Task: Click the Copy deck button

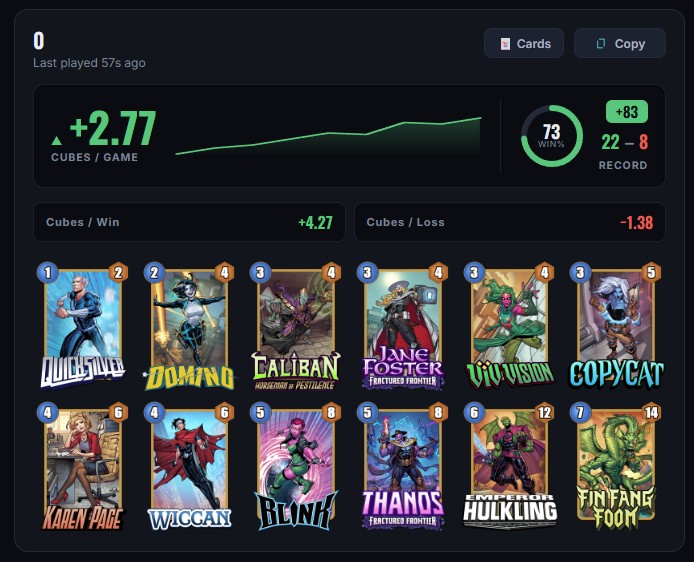Action: coord(620,43)
